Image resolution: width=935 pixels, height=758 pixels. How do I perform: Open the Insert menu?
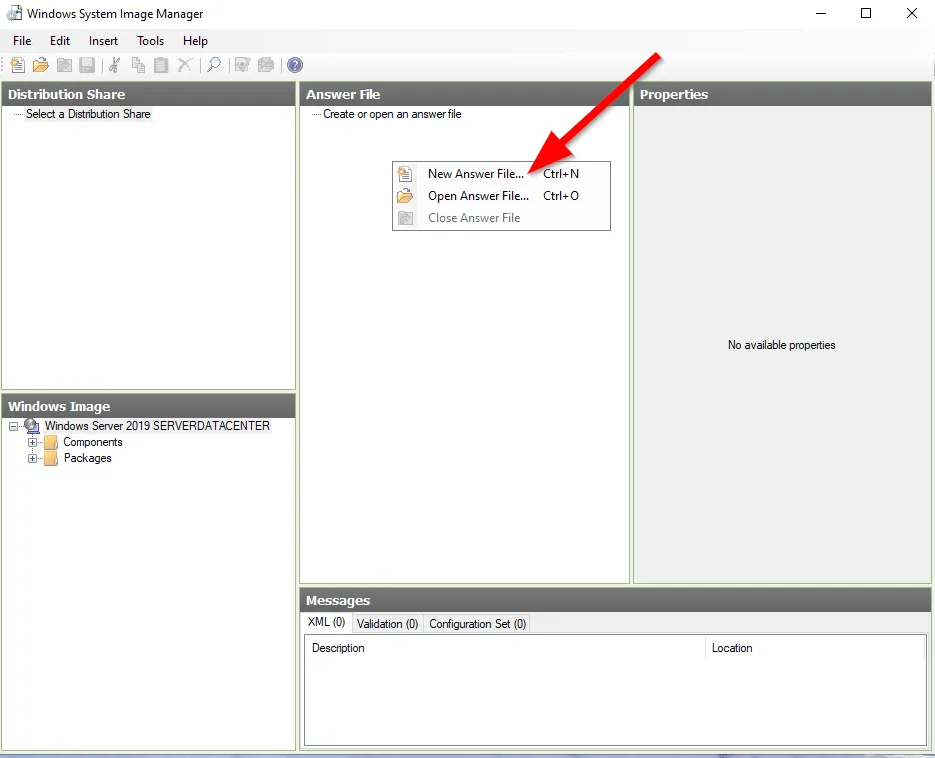103,41
